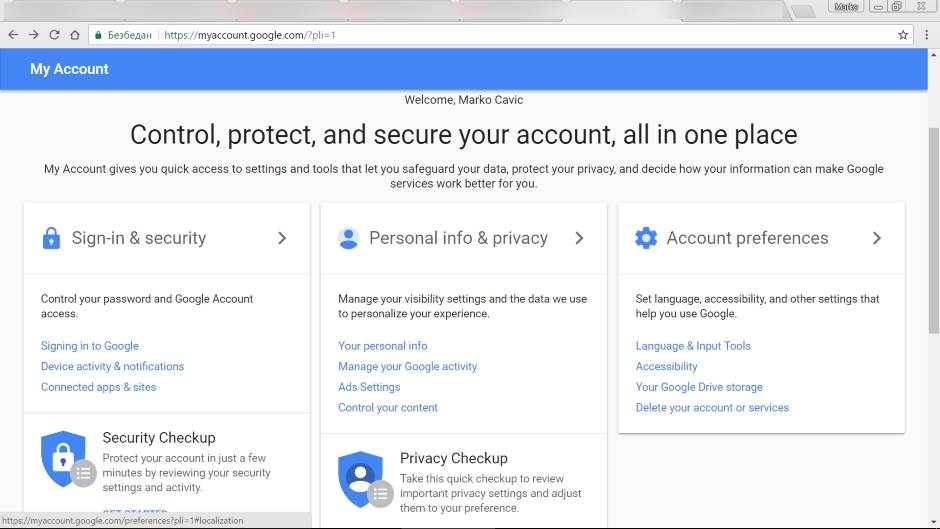Go to the browser home page

tap(74, 35)
